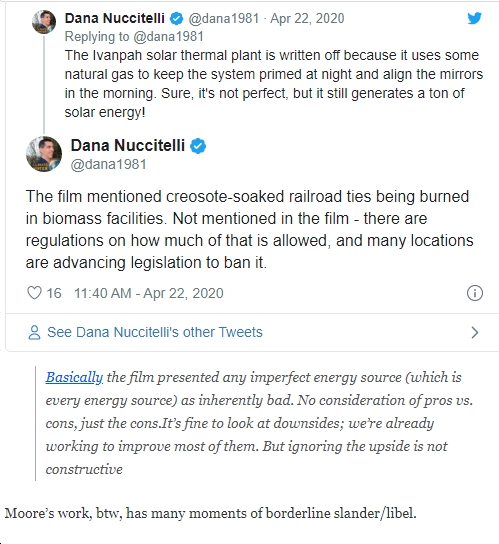Open tweet info via circled i icon
499x544 pixels.
(474, 293)
